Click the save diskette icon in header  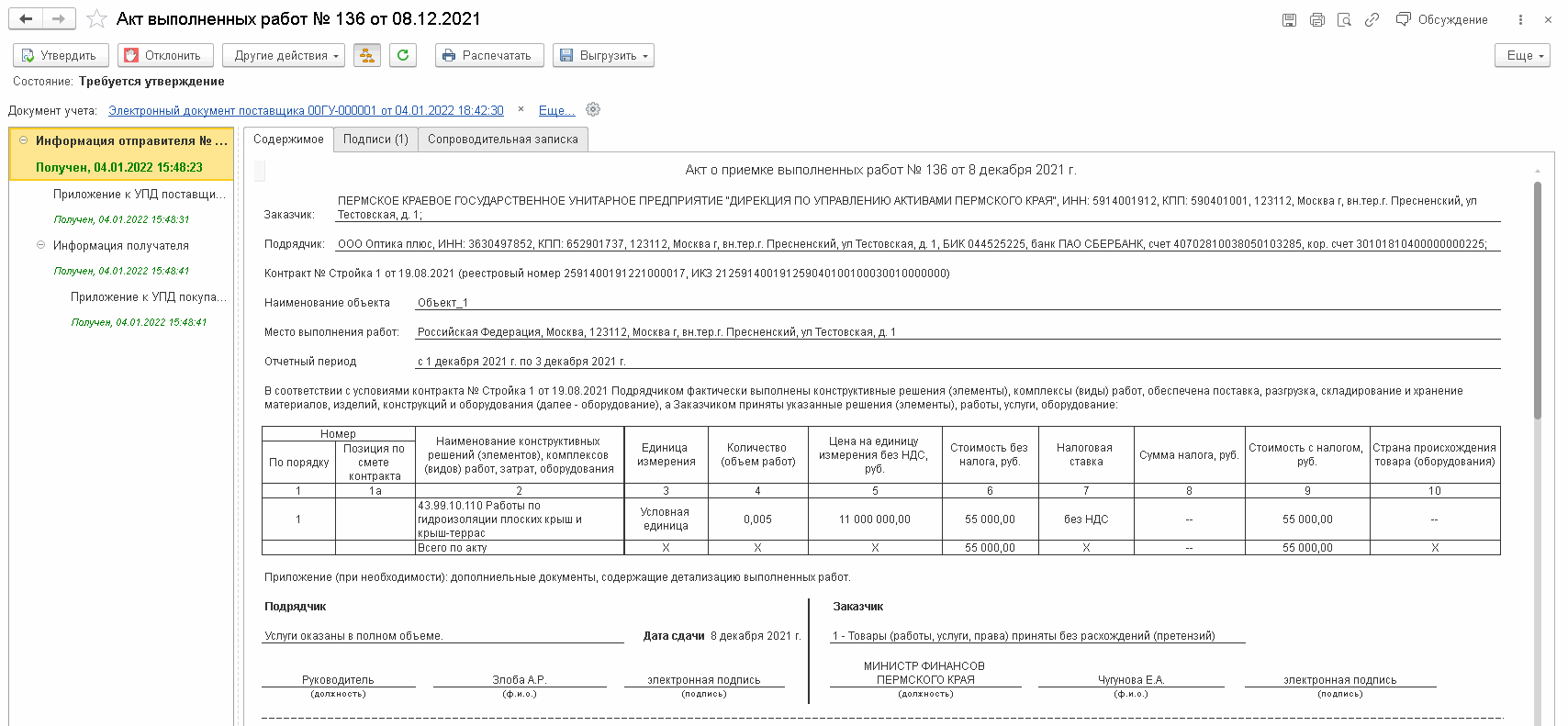1289,19
